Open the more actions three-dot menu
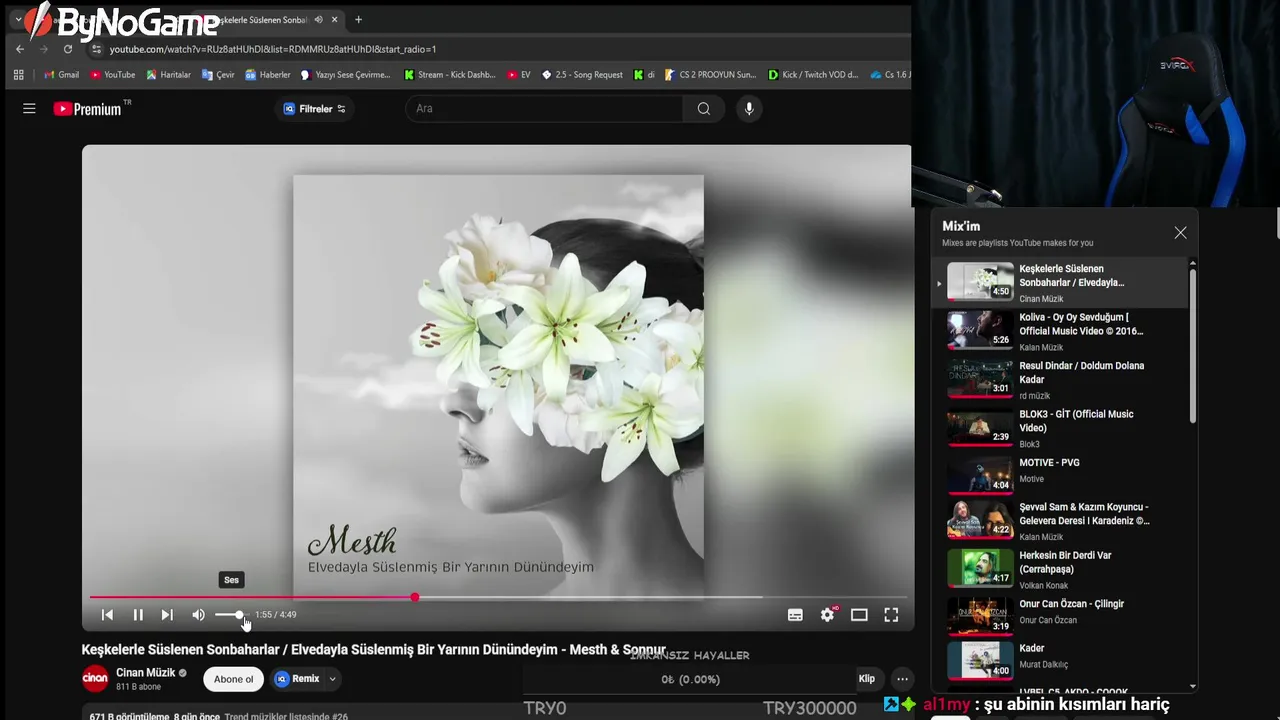The height and width of the screenshot is (720, 1280). (x=902, y=679)
